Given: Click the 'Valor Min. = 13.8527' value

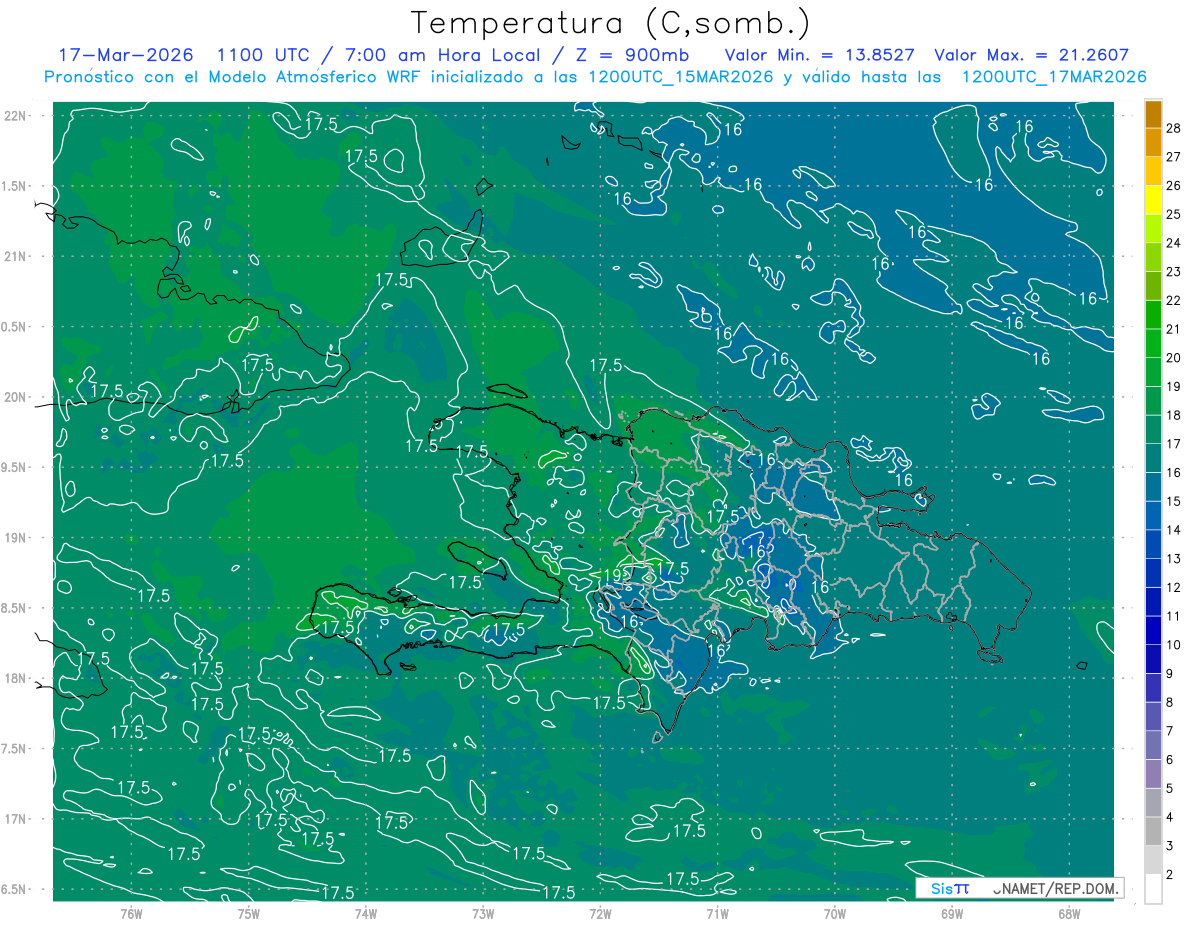Looking at the screenshot, I should 819,55.
